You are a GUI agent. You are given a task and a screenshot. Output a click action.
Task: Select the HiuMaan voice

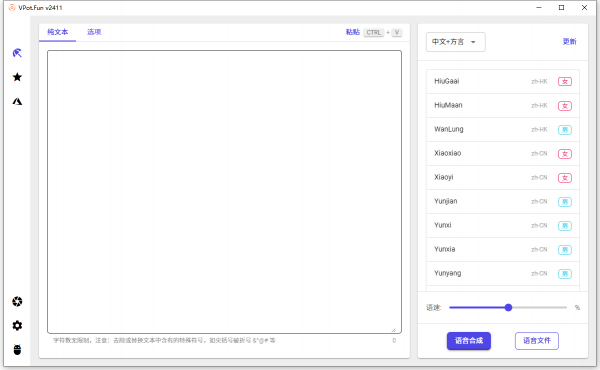(x=503, y=105)
